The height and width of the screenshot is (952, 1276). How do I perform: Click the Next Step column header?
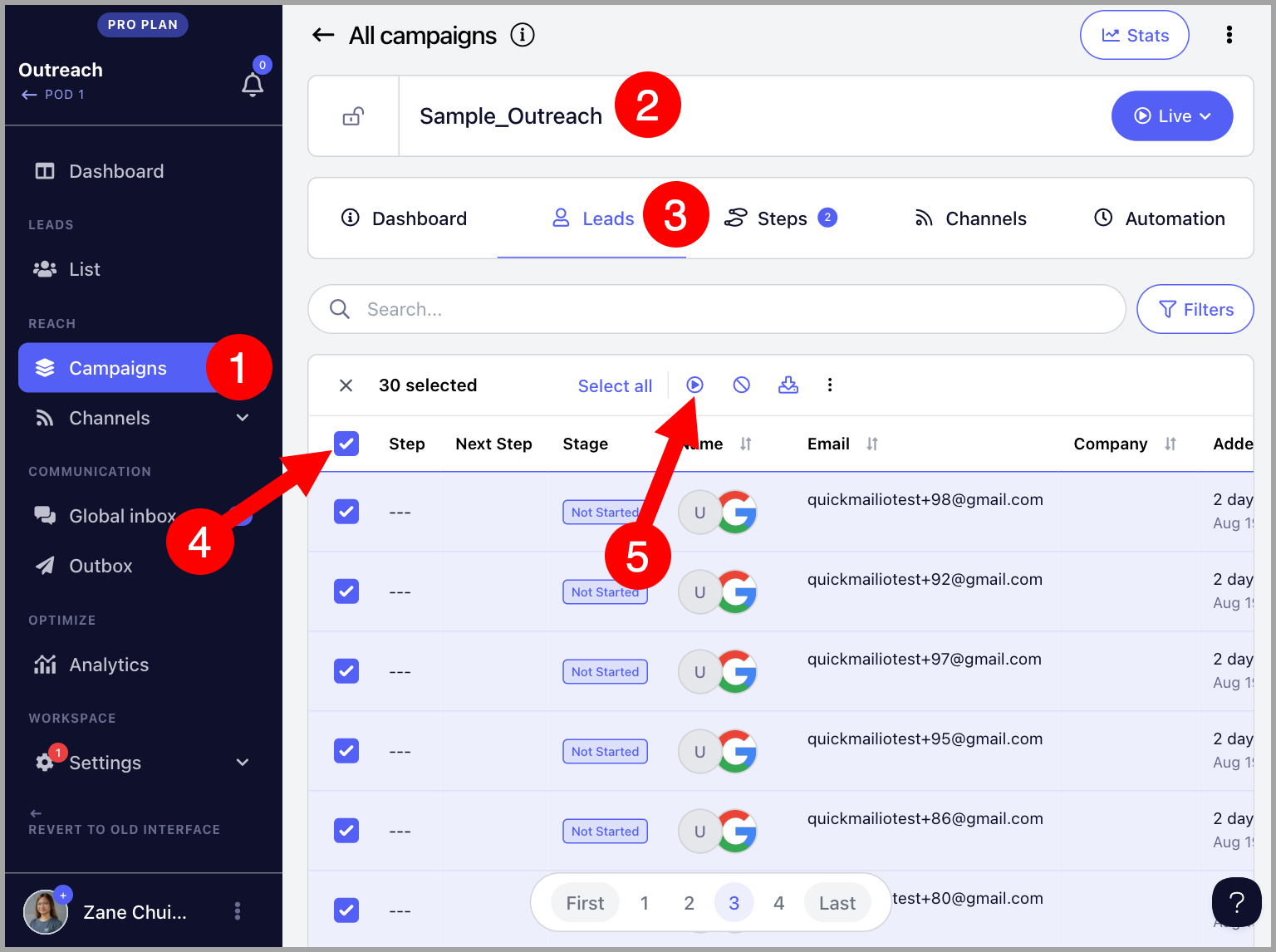[x=493, y=444]
